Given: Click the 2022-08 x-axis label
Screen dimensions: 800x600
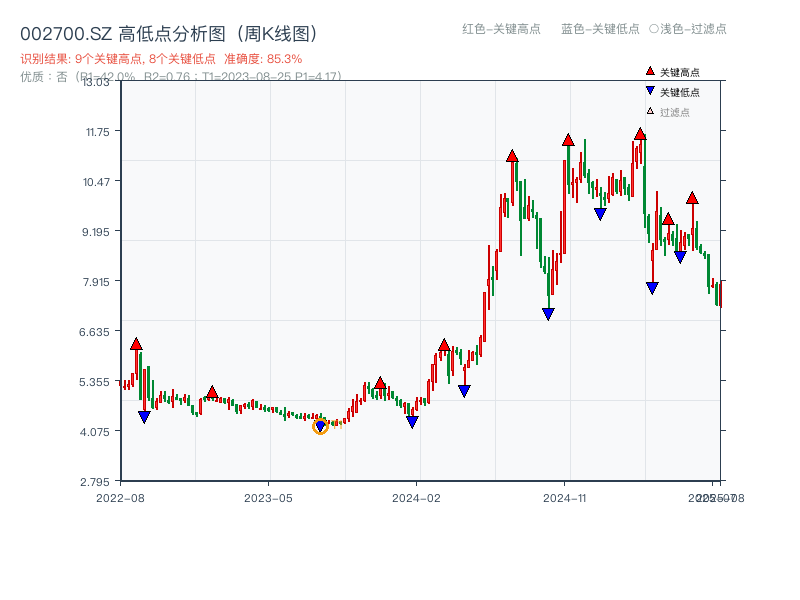Looking at the screenshot, I should point(120,498).
